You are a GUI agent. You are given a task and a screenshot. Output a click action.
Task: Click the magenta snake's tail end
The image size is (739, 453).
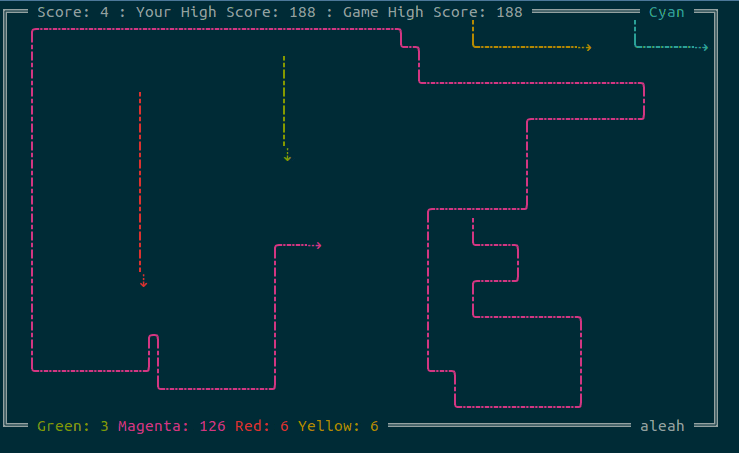473,221
